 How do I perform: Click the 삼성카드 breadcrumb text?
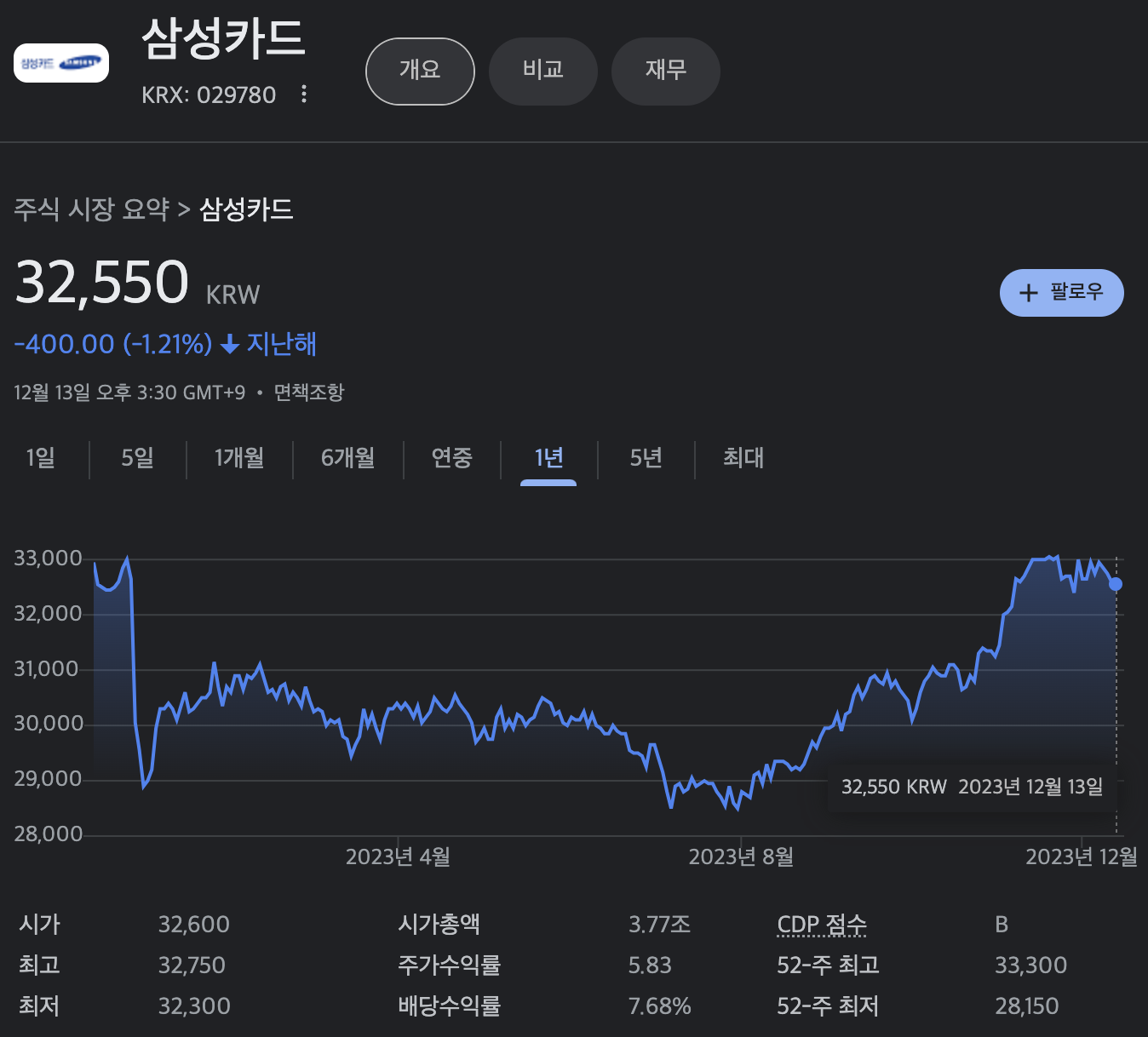246,209
